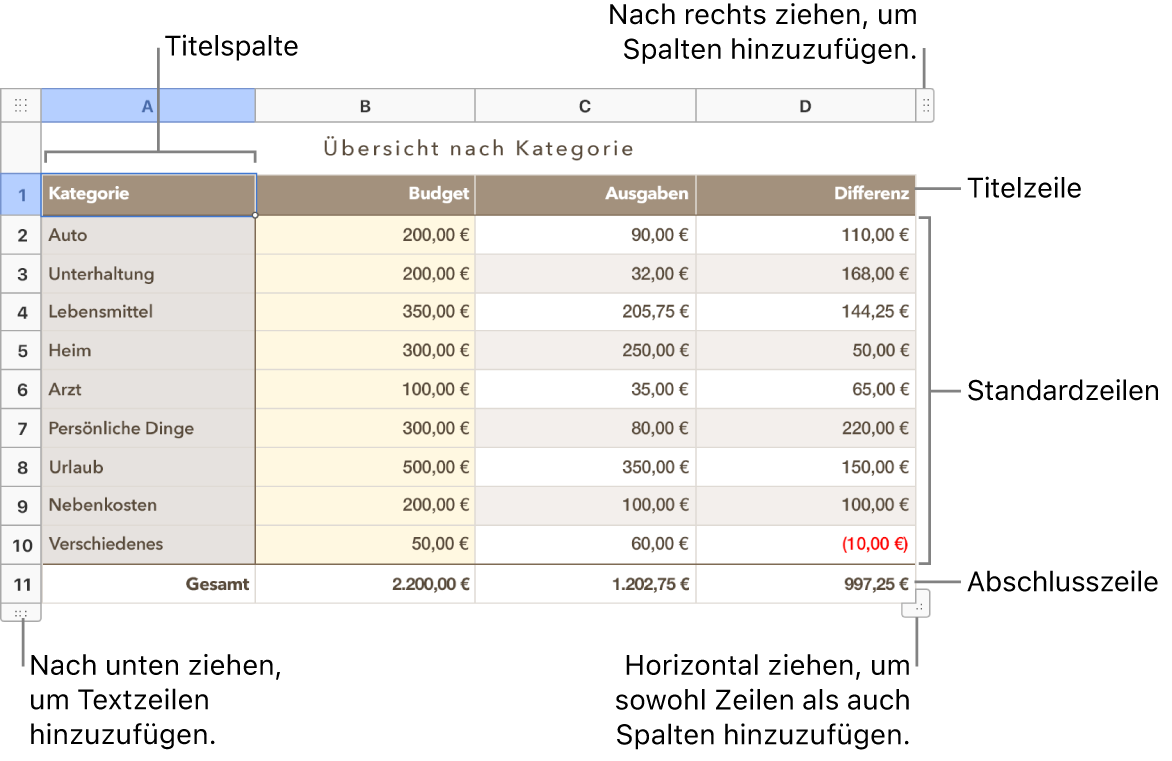Select row 11 by clicking its row number
The height and width of the screenshot is (761, 1172).
[21, 584]
